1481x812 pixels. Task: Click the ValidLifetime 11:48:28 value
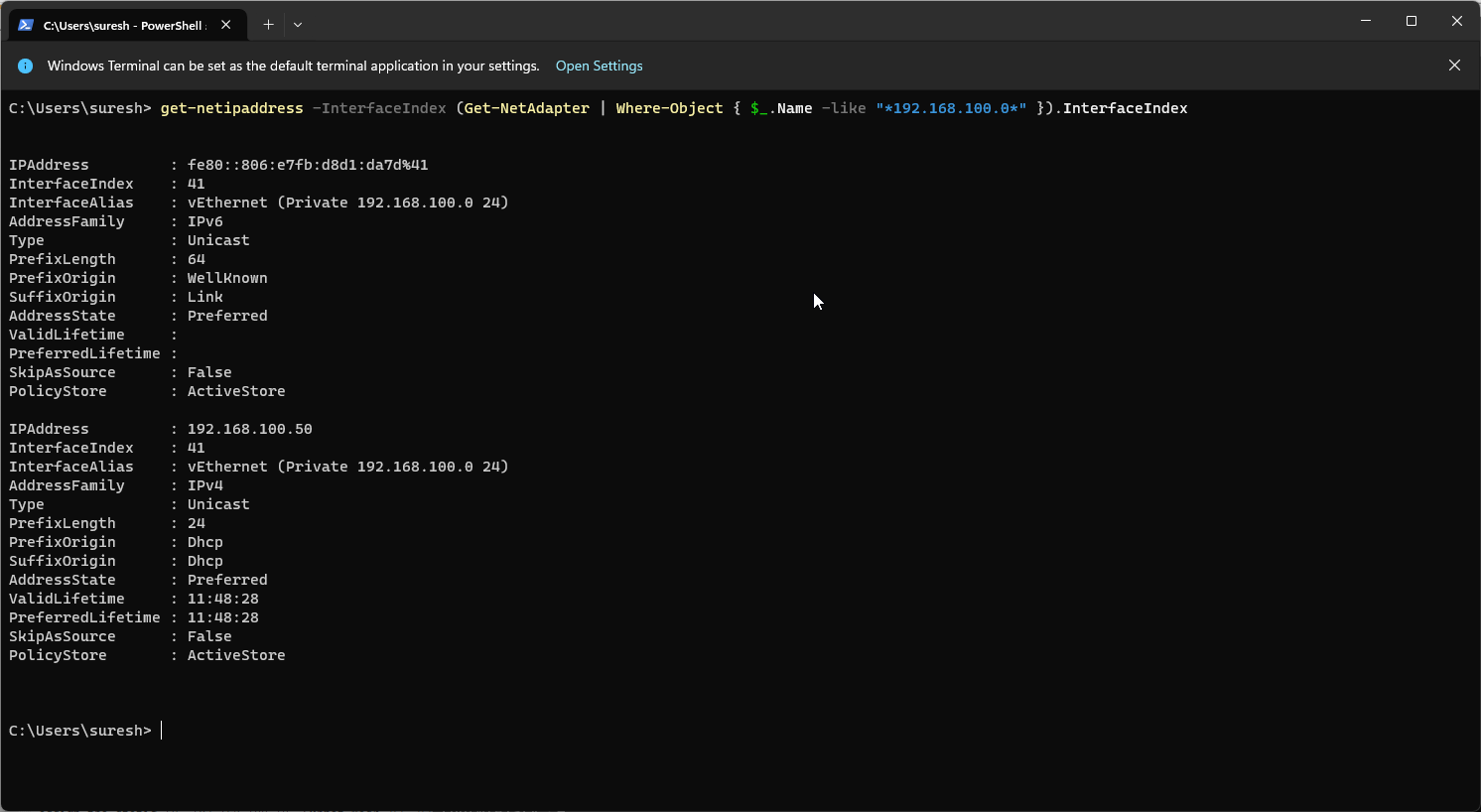pyautogui.click(x=223, y=599)
